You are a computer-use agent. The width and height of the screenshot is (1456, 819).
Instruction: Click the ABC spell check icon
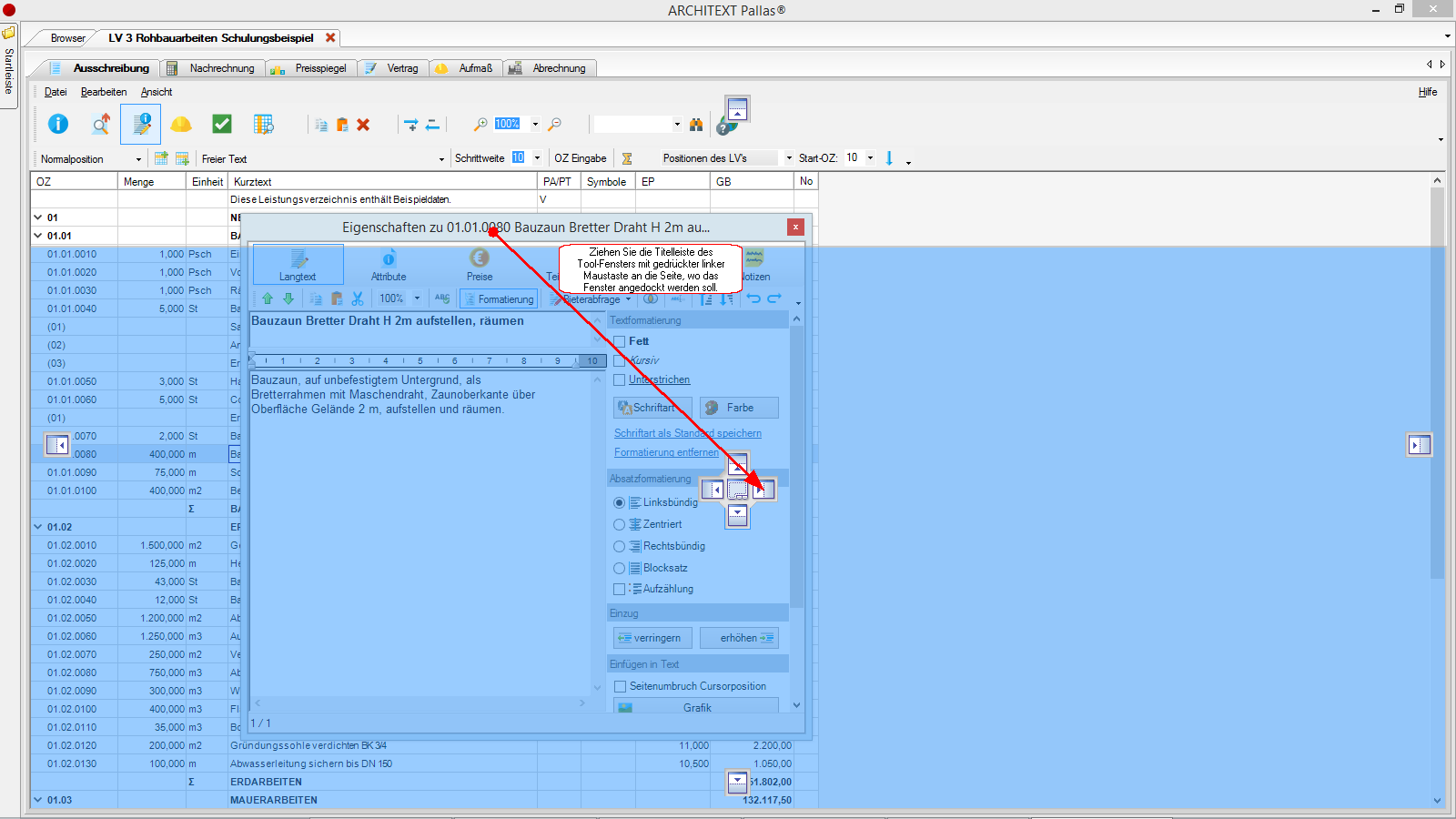(x=442, y=298)
